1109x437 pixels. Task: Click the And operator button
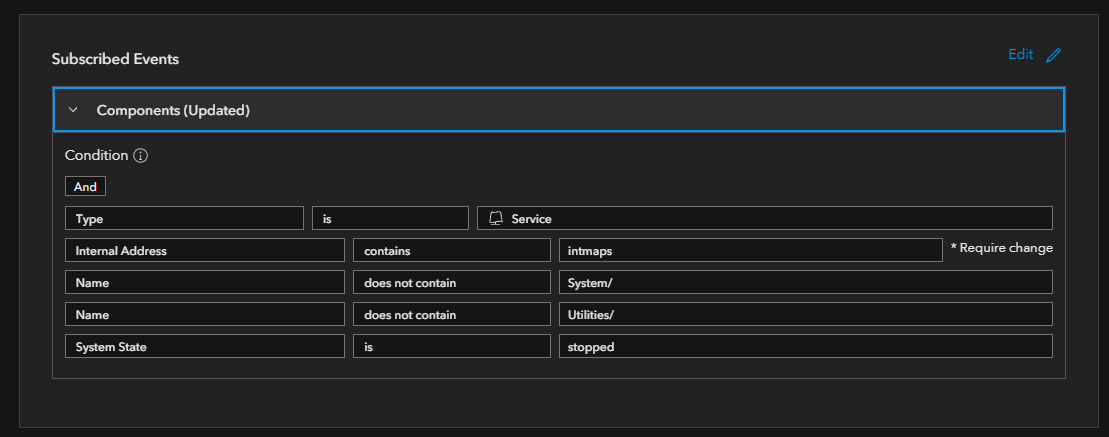85,187
